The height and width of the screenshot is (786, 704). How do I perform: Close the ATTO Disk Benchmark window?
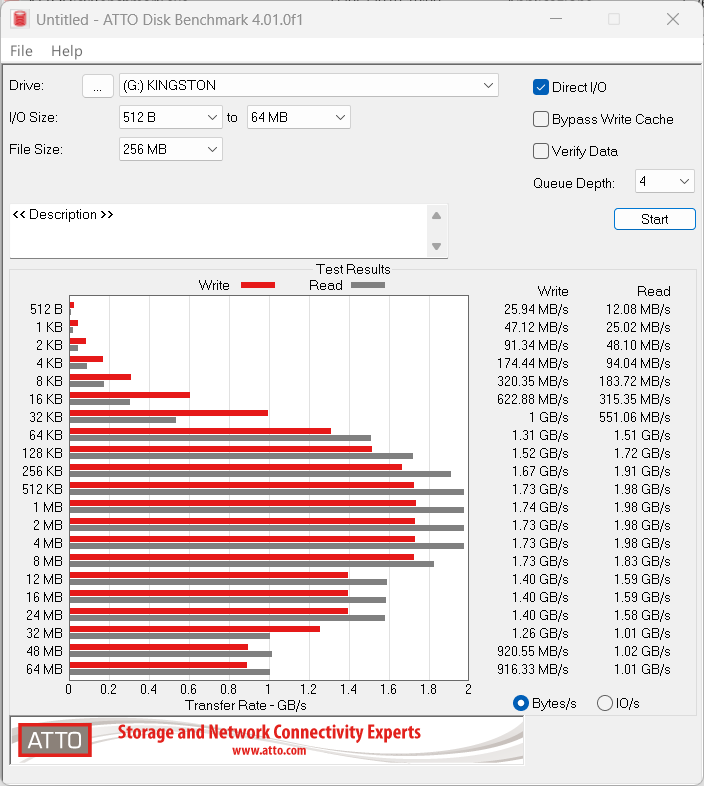673,19
